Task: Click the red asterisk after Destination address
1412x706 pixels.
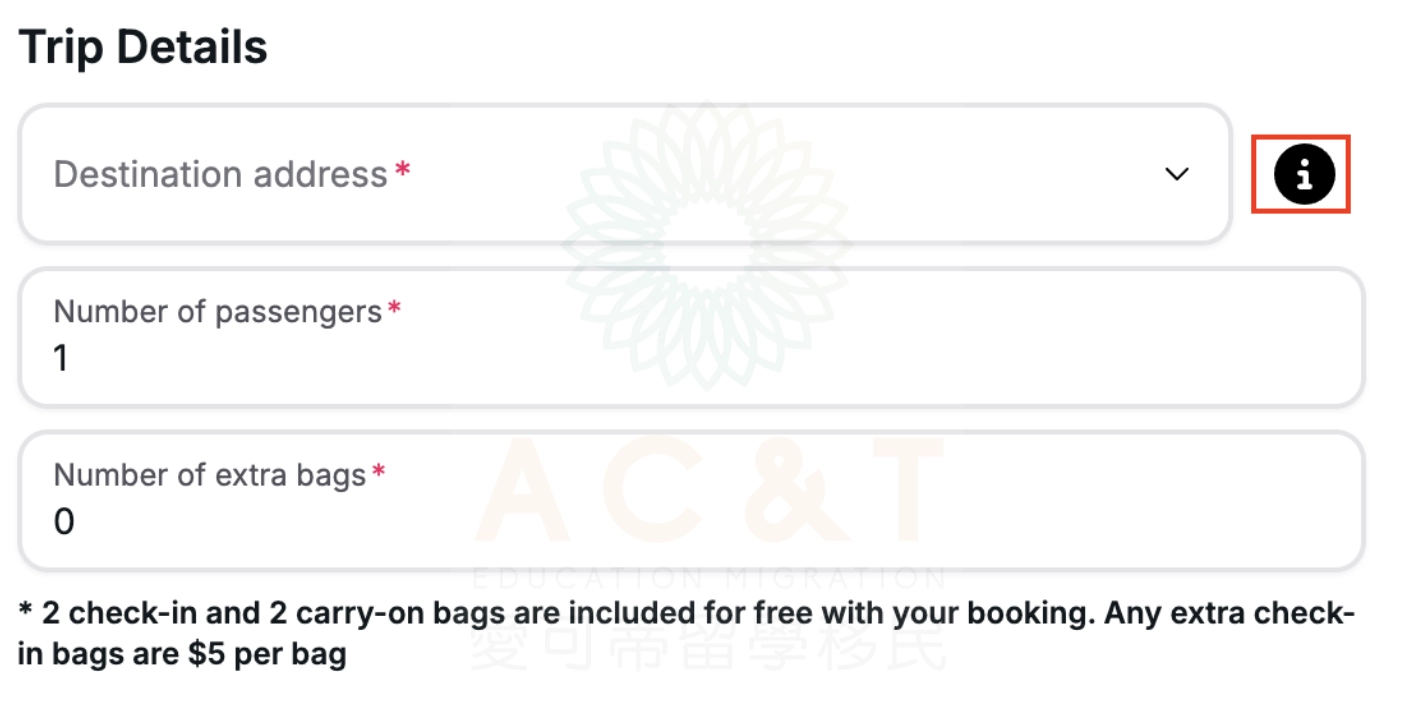Action: coord(402,169)
